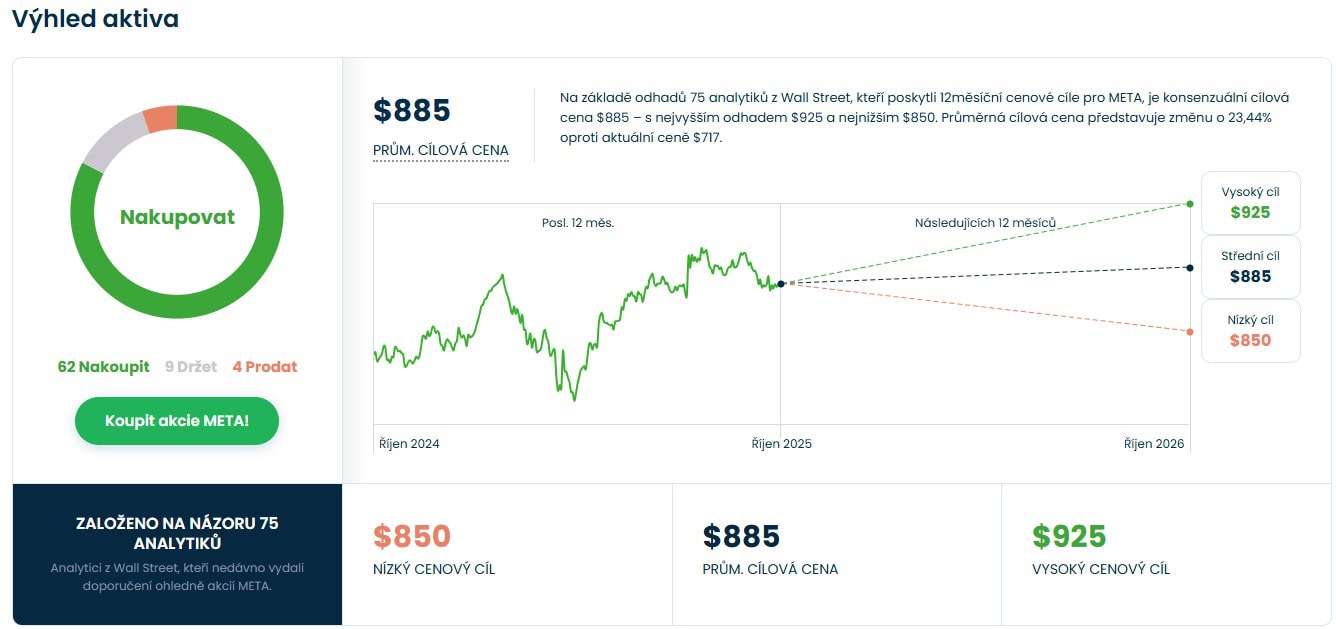Select the 4 Prodat label
The width and height of the screenshot is (1336, 629).
click(265, 367)
